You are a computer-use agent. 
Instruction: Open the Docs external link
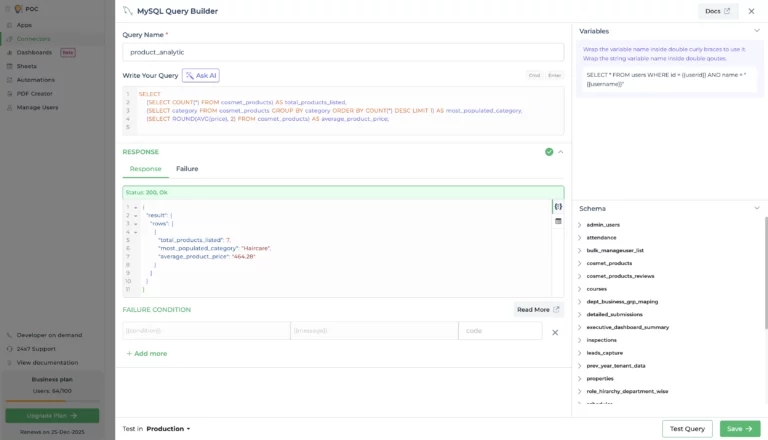717,11
